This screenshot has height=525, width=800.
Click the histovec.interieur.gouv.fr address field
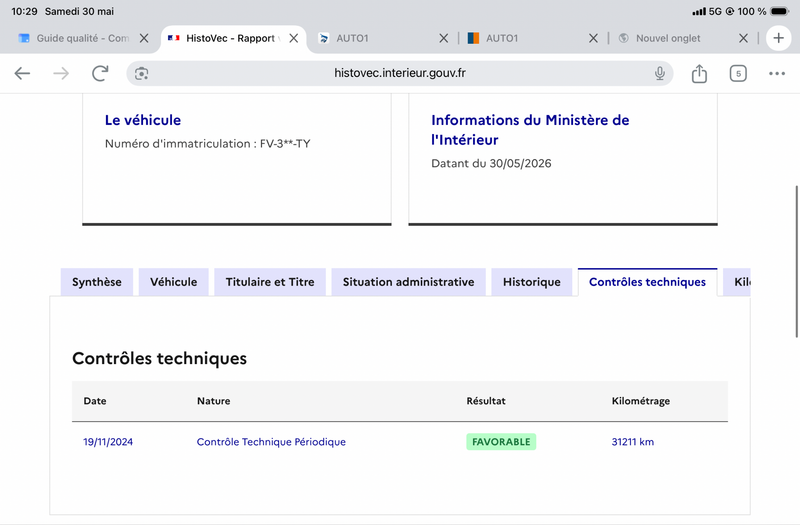[399, 73]
